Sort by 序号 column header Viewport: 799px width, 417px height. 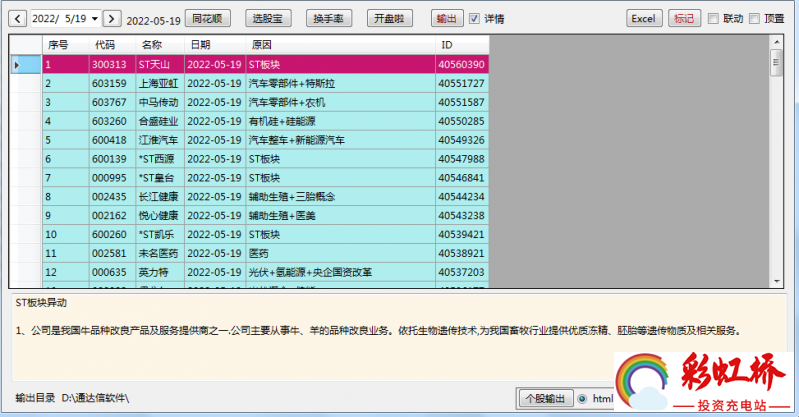click(x=65, y=45)
